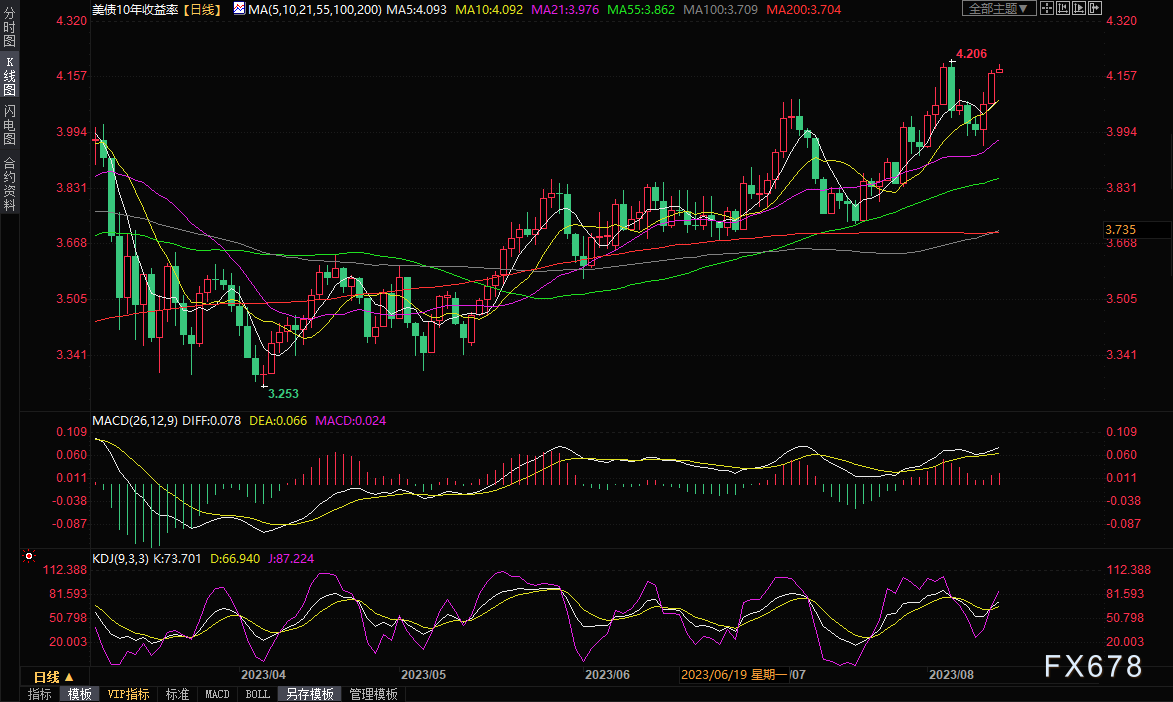This screenshot has width=1173, height=702.
Task: Apply the BOLL template
Action: click(x=257, y=694)
